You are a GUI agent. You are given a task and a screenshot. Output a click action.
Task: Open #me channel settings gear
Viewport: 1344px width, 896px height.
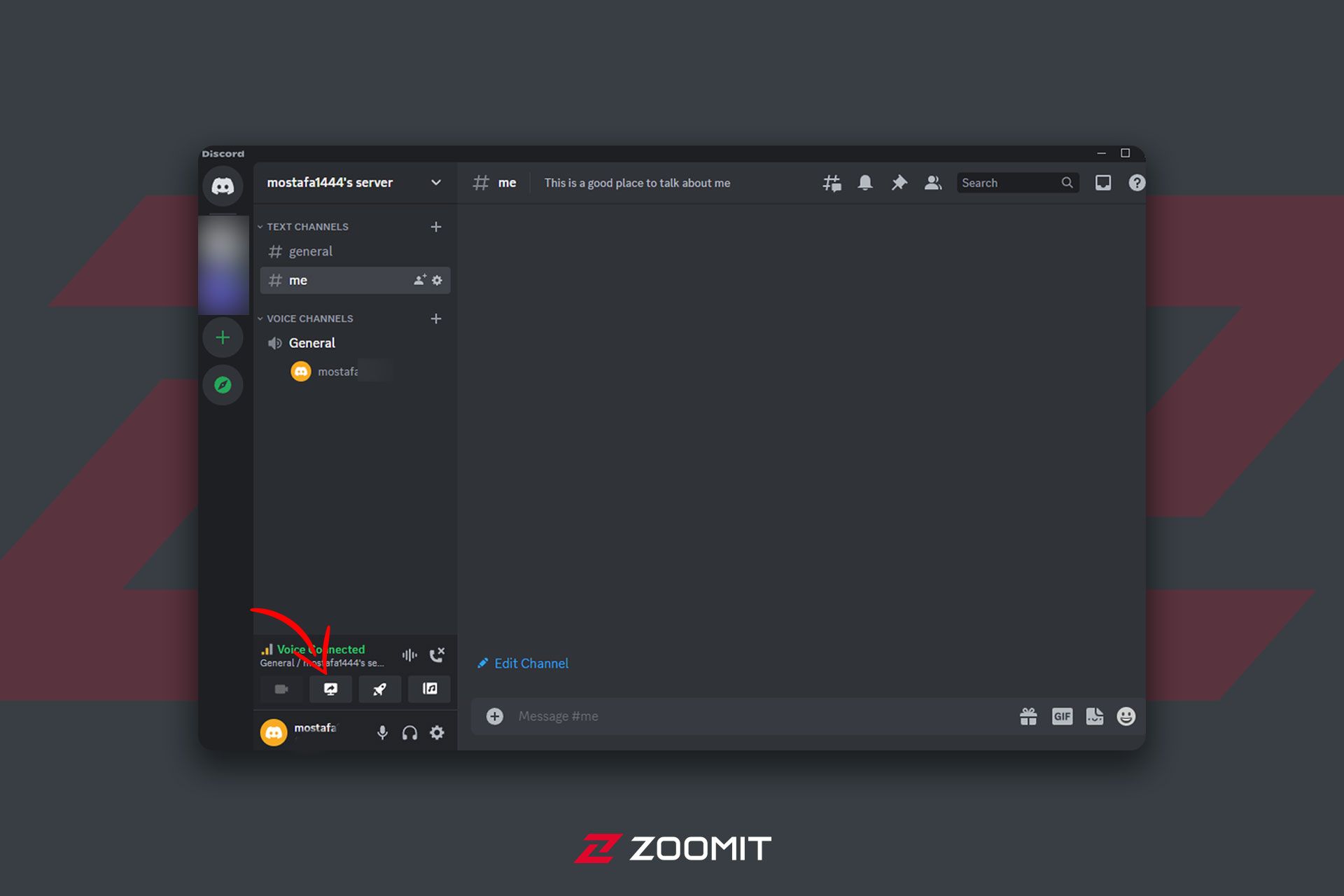[x=437, y=280]
